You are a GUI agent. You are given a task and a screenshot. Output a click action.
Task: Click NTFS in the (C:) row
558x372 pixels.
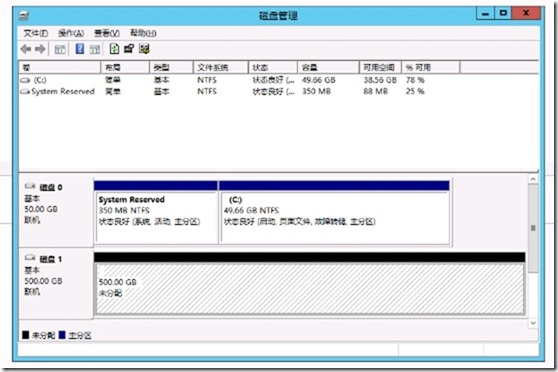[207, 80]
